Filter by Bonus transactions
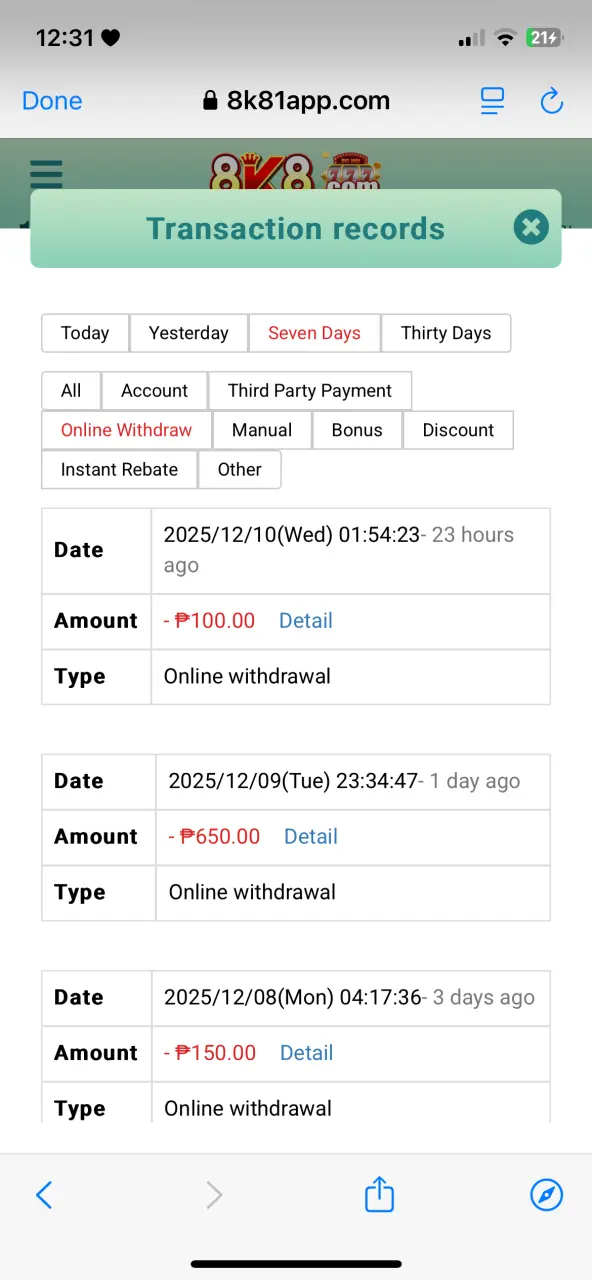Viewport: 592px width, 1280px height. pyautogui.click(x=357, y=430)
